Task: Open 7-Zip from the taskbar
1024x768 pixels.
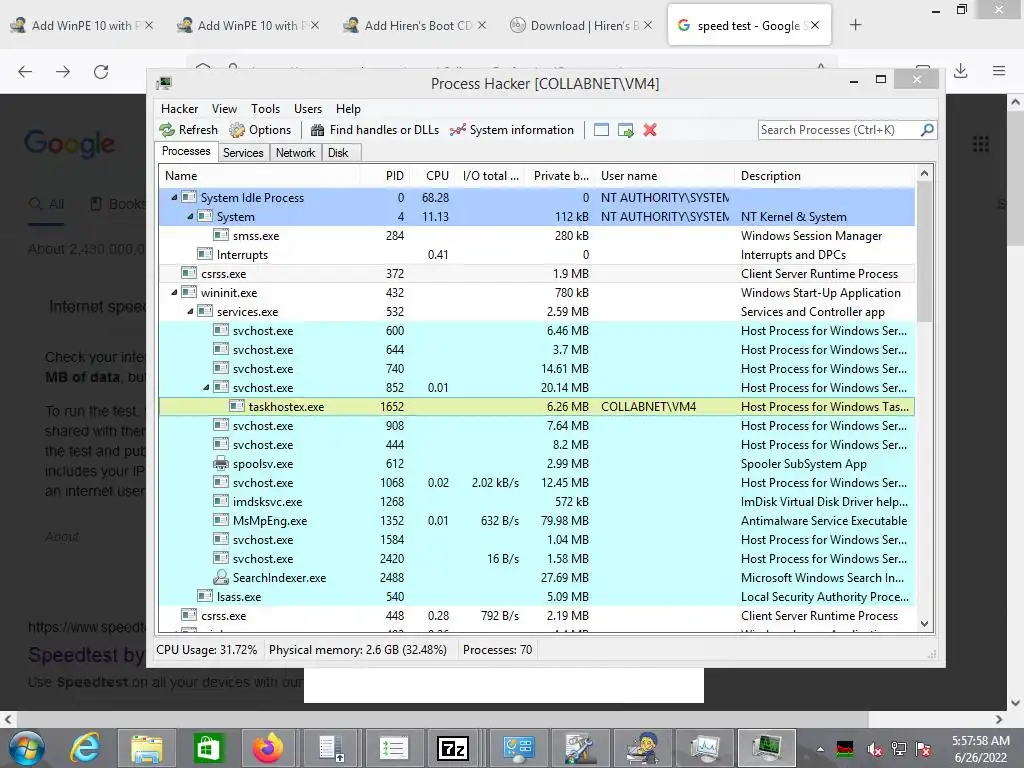Action: click(453, 748)
